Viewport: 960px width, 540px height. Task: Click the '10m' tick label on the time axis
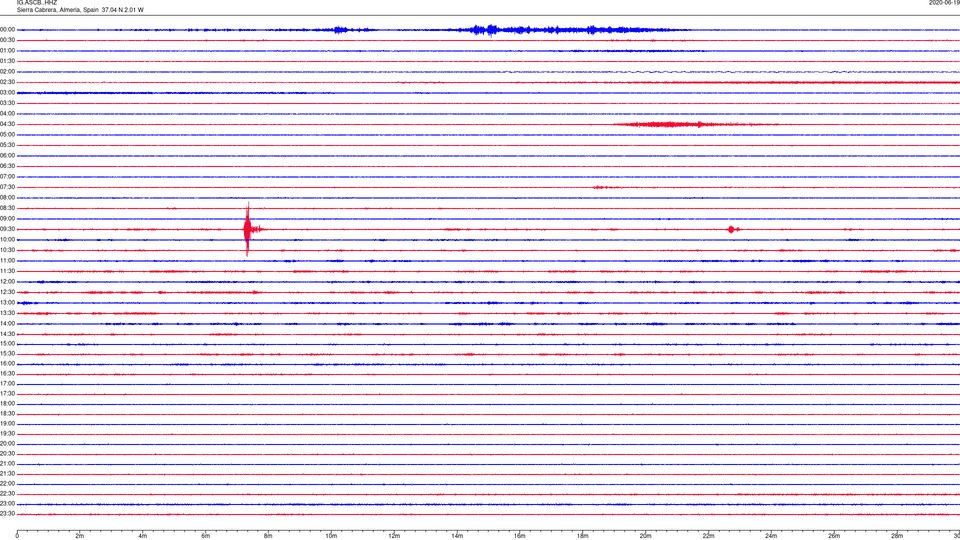(331, 536)
